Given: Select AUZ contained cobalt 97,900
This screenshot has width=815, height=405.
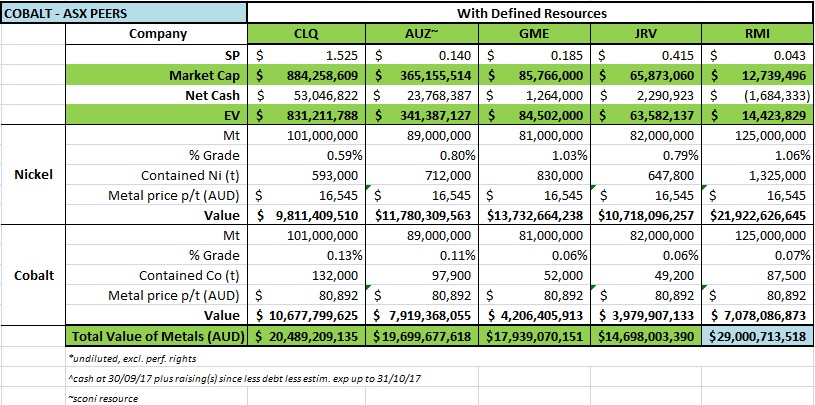Looking at the screenshot, I should click(x=422, y=276).
